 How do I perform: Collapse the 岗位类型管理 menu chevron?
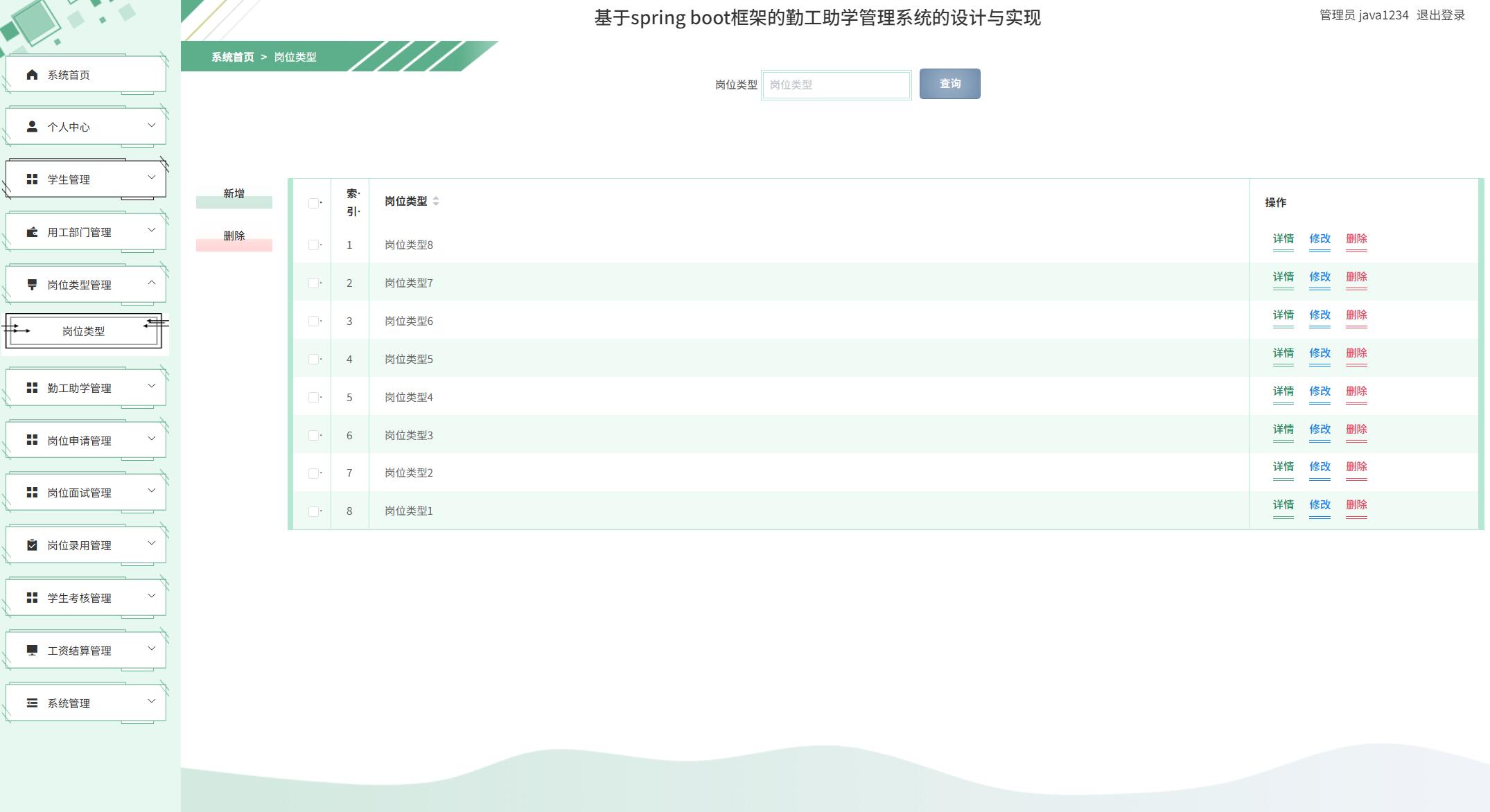[152, 283]
